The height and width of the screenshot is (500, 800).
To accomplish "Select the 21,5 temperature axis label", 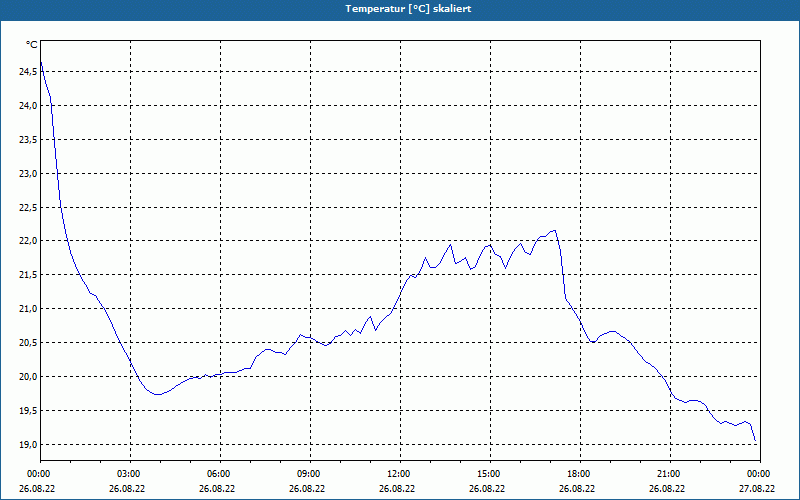I will (28, 275).
